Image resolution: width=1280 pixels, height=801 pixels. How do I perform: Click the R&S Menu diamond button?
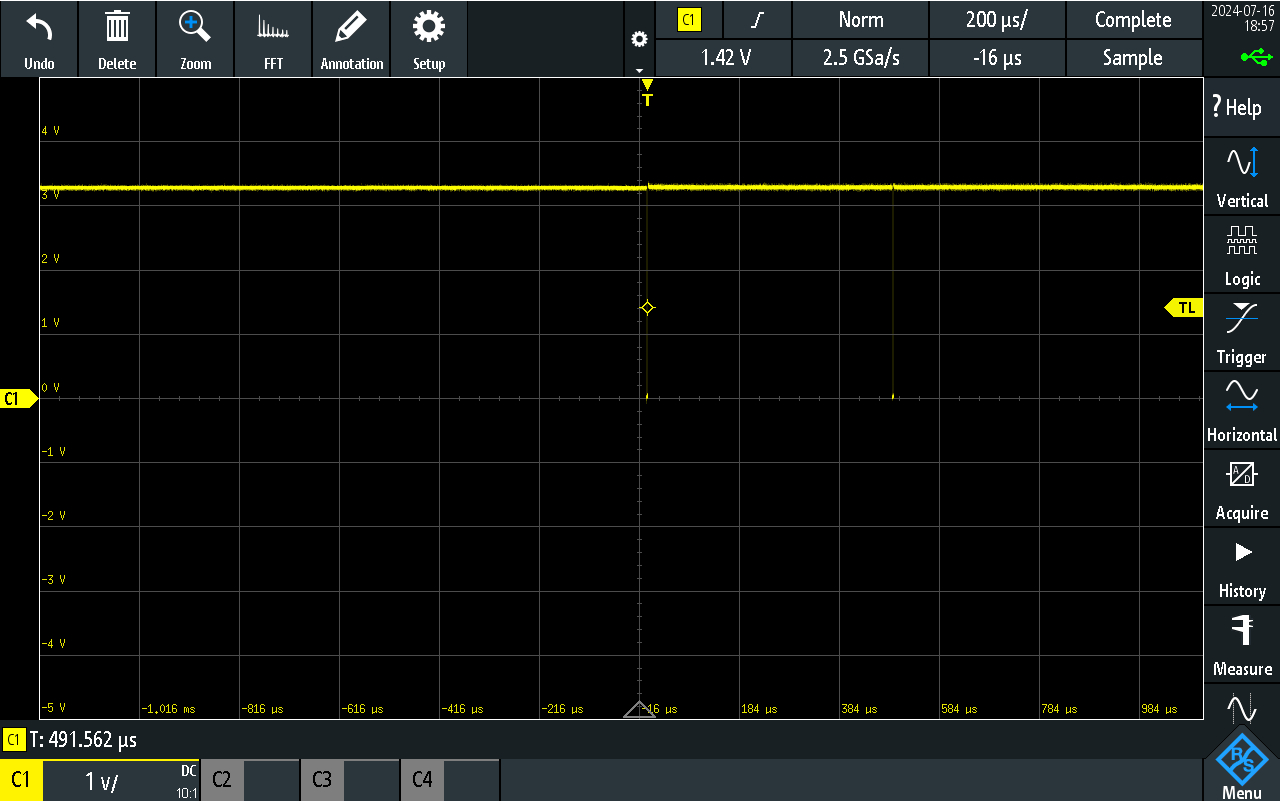pos(1242,766)
